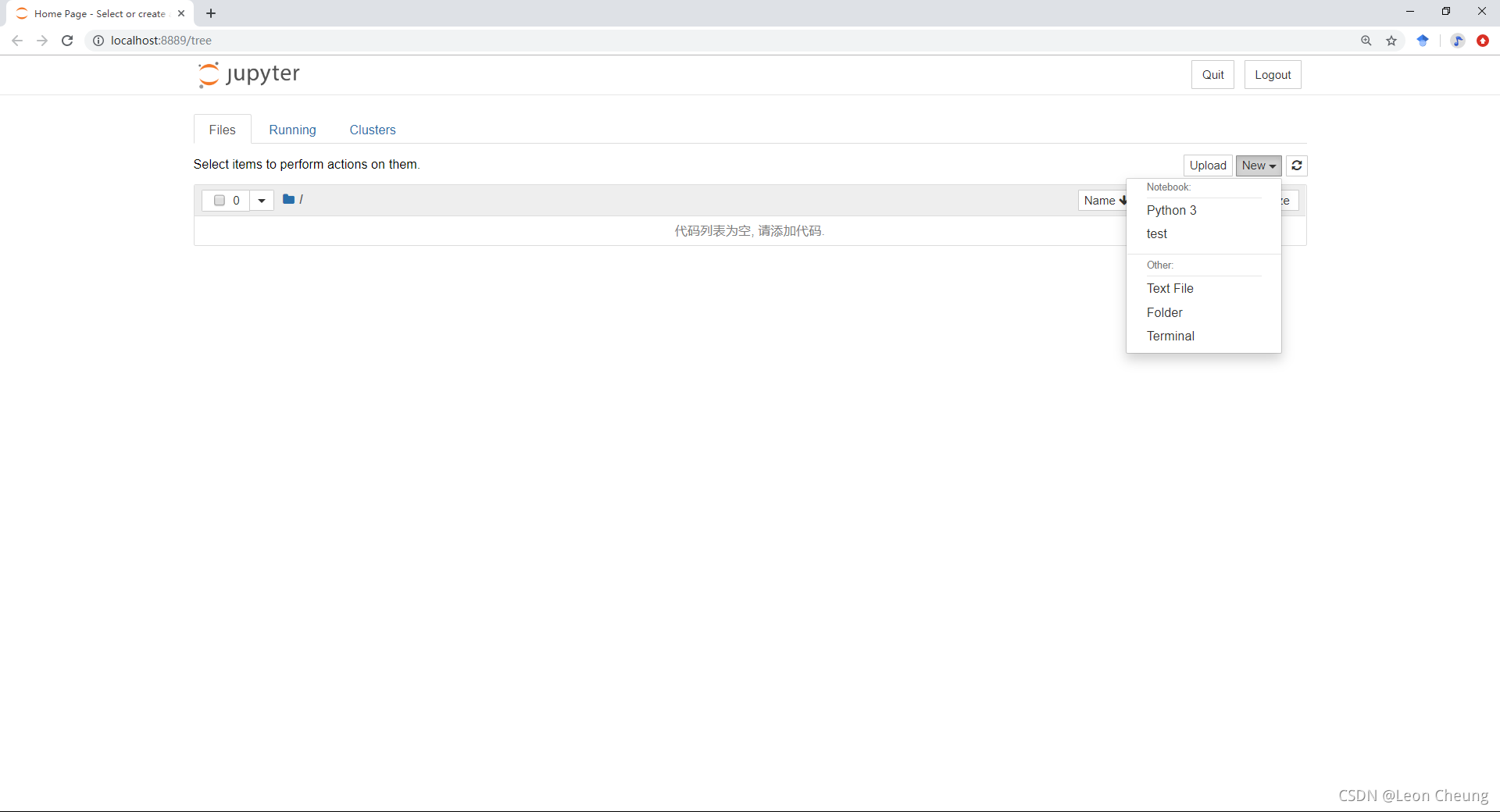Switch to the Files tab

tap(223, 130)
